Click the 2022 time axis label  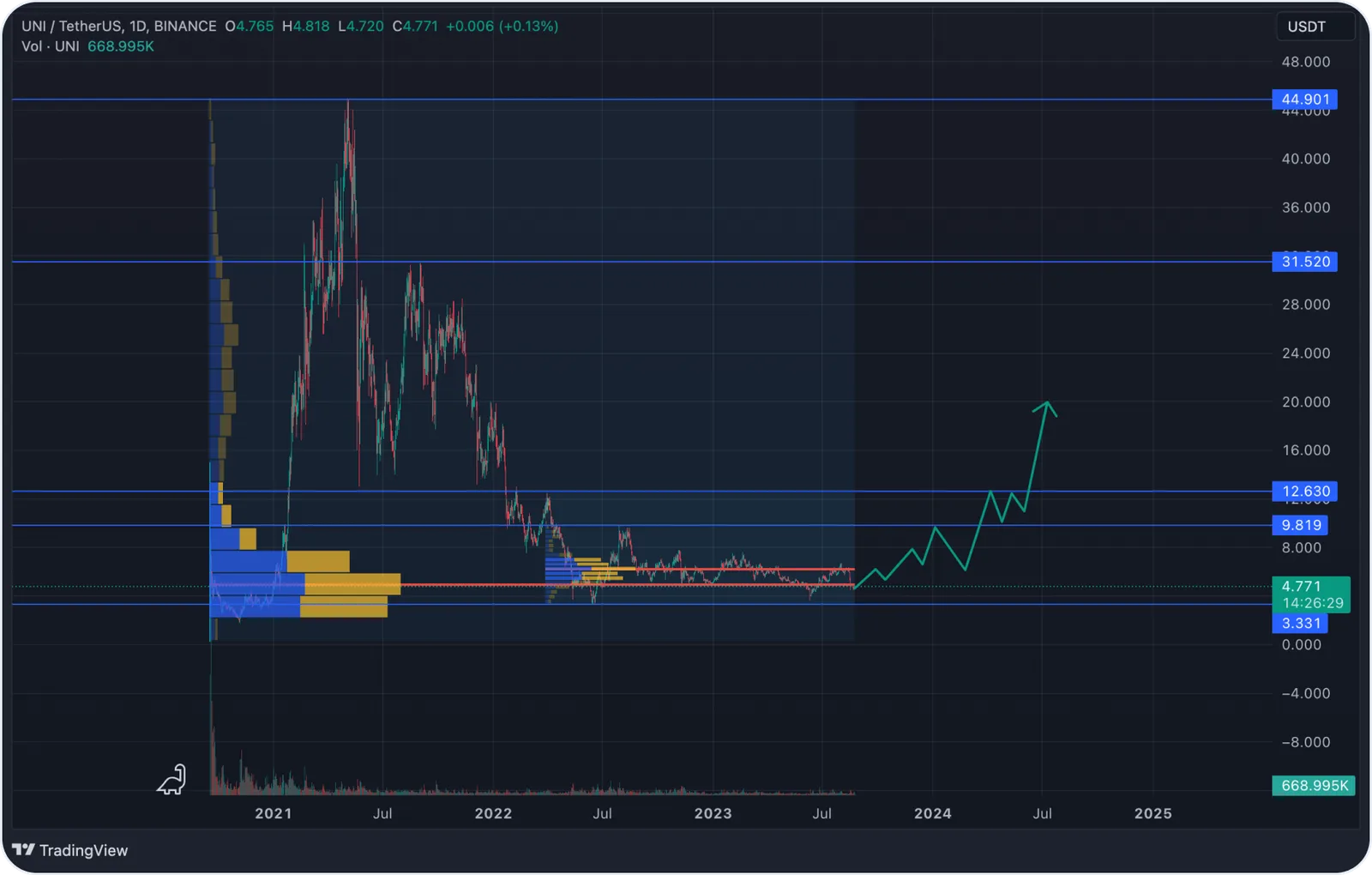(493, 813)
